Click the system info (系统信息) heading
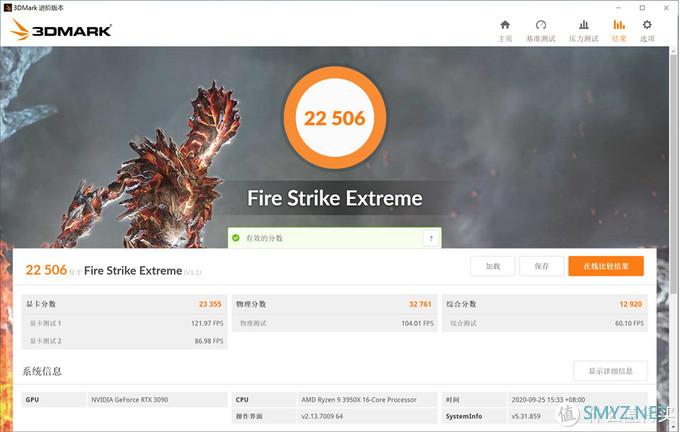 click(42, 371)
